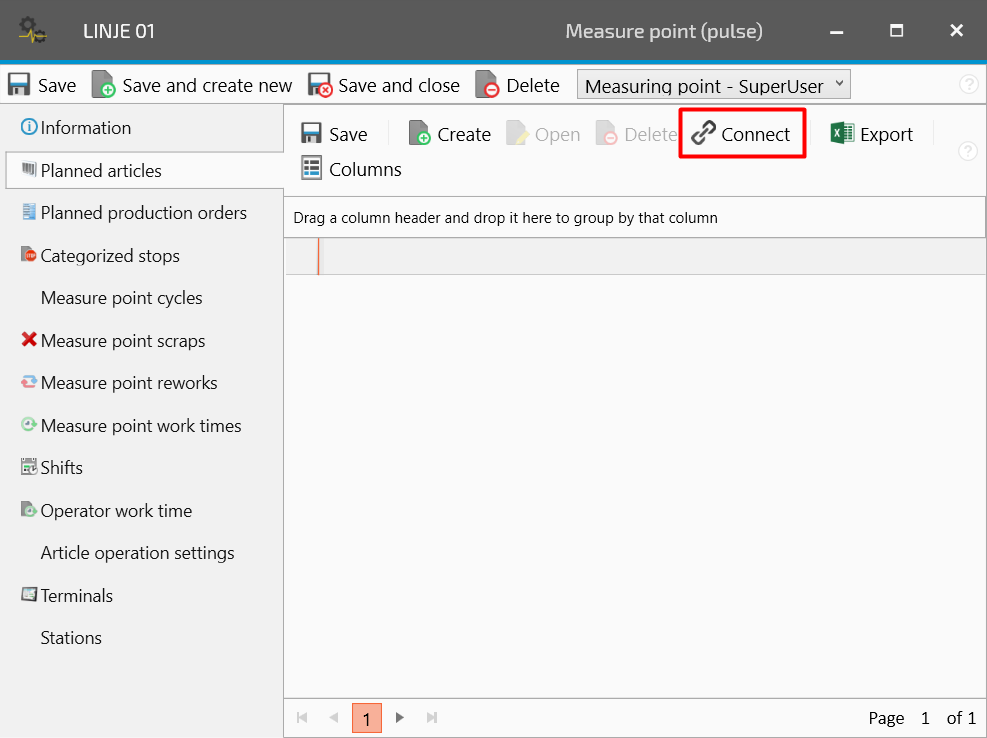Expand Measuring point - SuperUser dropdown
The width and height of the screenshot is (987, 738).
click(x=839, y=85)
